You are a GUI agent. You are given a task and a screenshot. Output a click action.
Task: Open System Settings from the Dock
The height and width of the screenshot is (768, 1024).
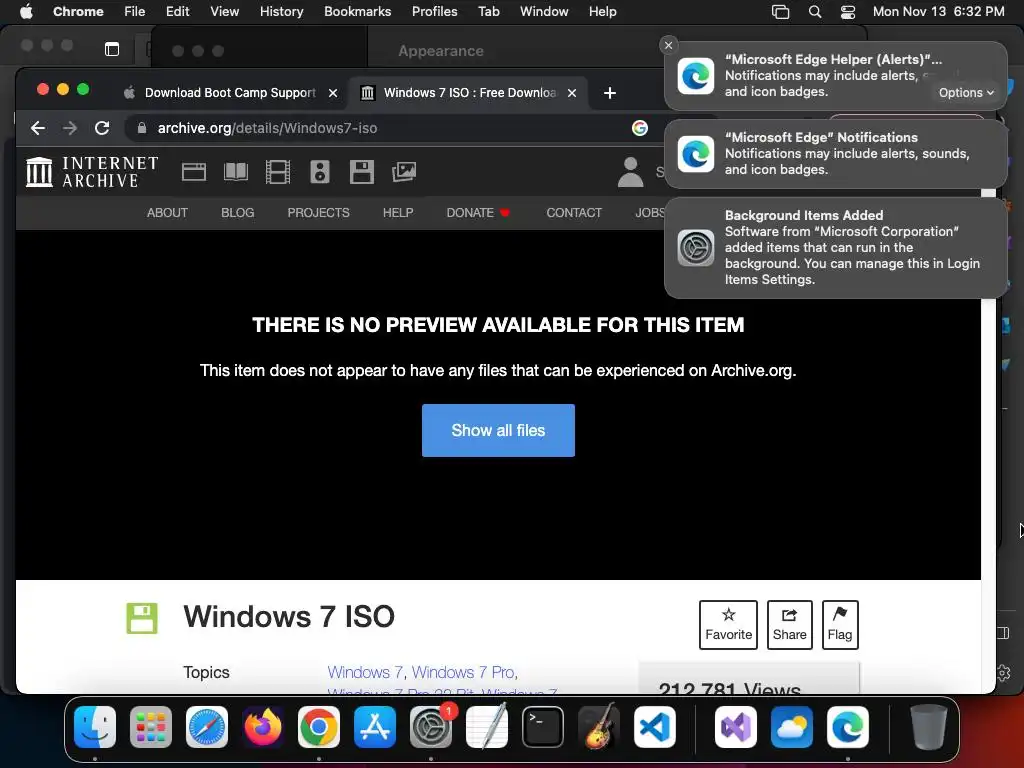point(431,727)
